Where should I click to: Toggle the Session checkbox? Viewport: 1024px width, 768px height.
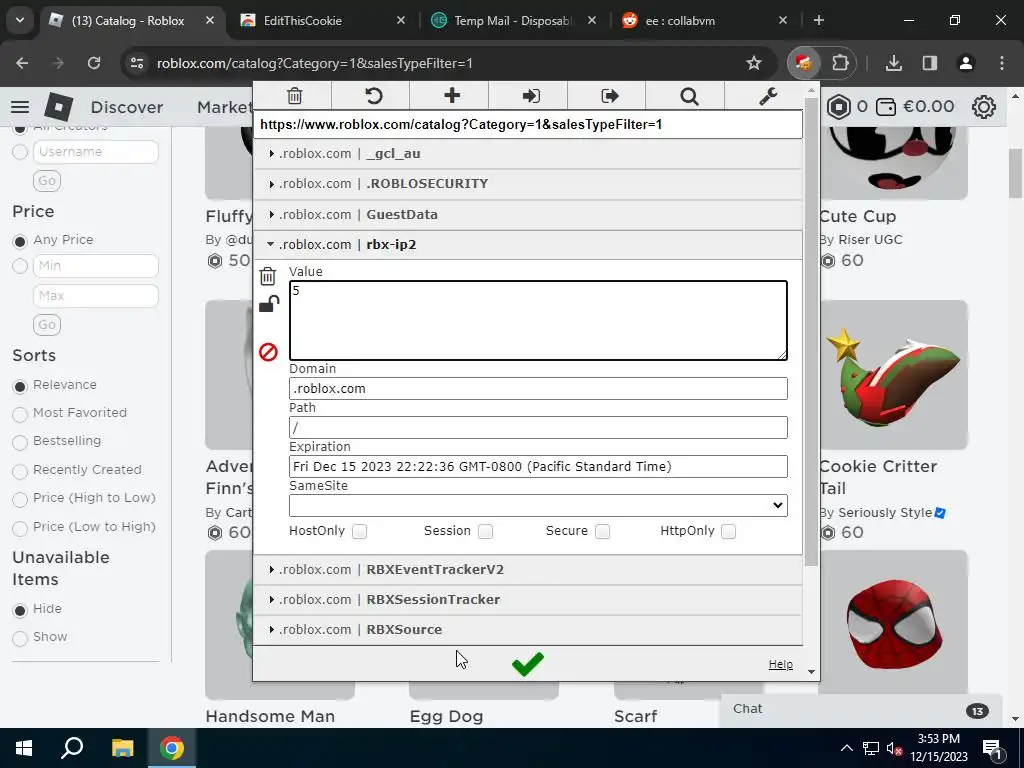[485, 531]
